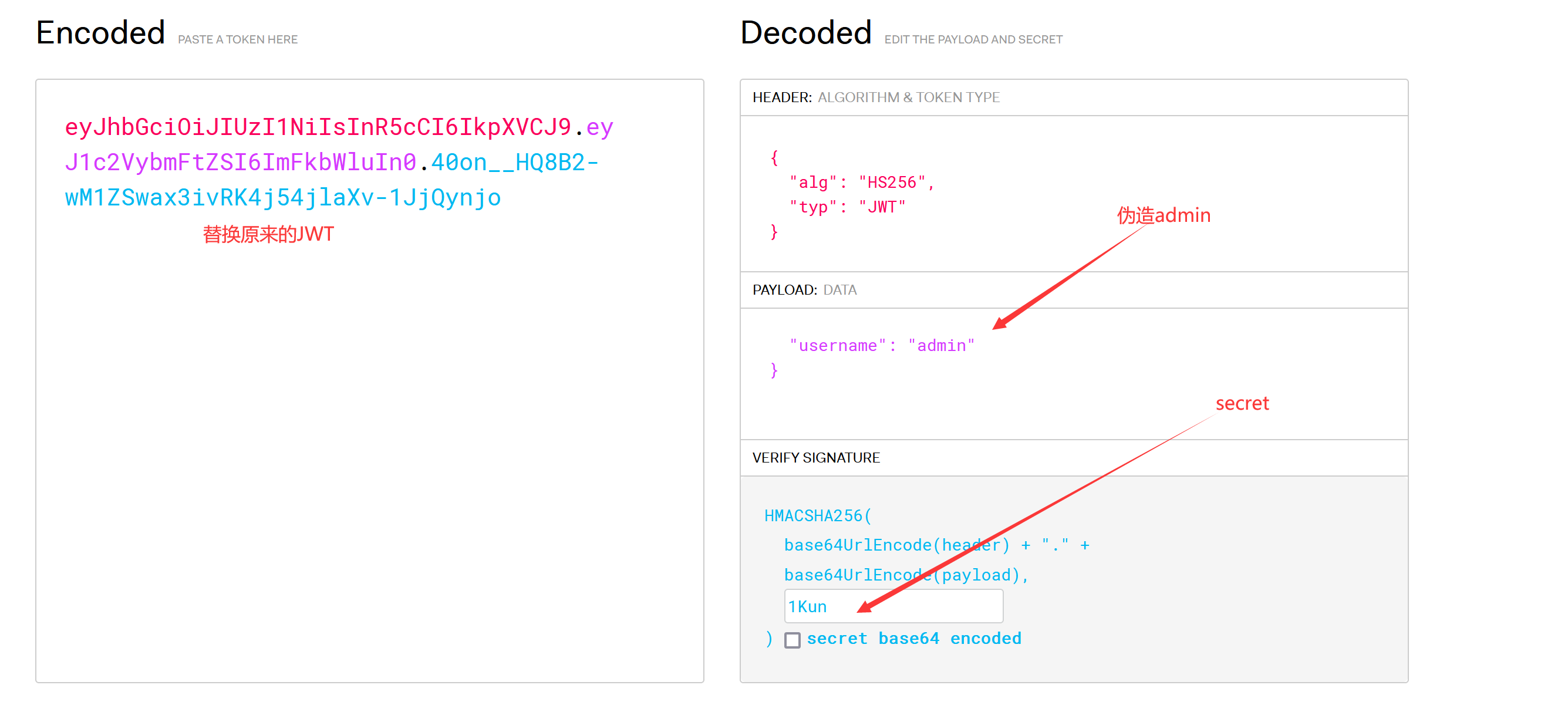Click the "username": "admin" payload line
1568x712 pixels.
(x=881, y=346)
